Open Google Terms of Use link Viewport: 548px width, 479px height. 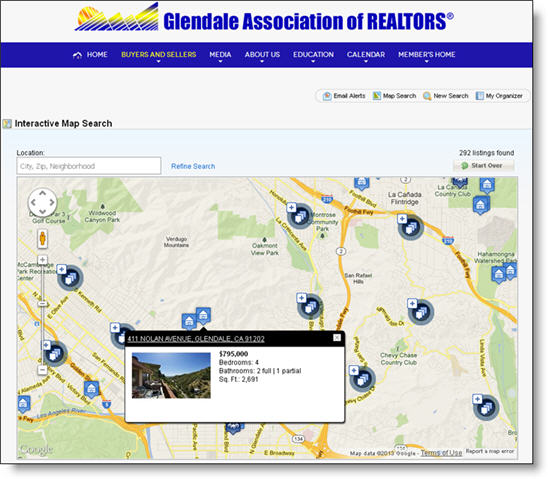[441, 453]
